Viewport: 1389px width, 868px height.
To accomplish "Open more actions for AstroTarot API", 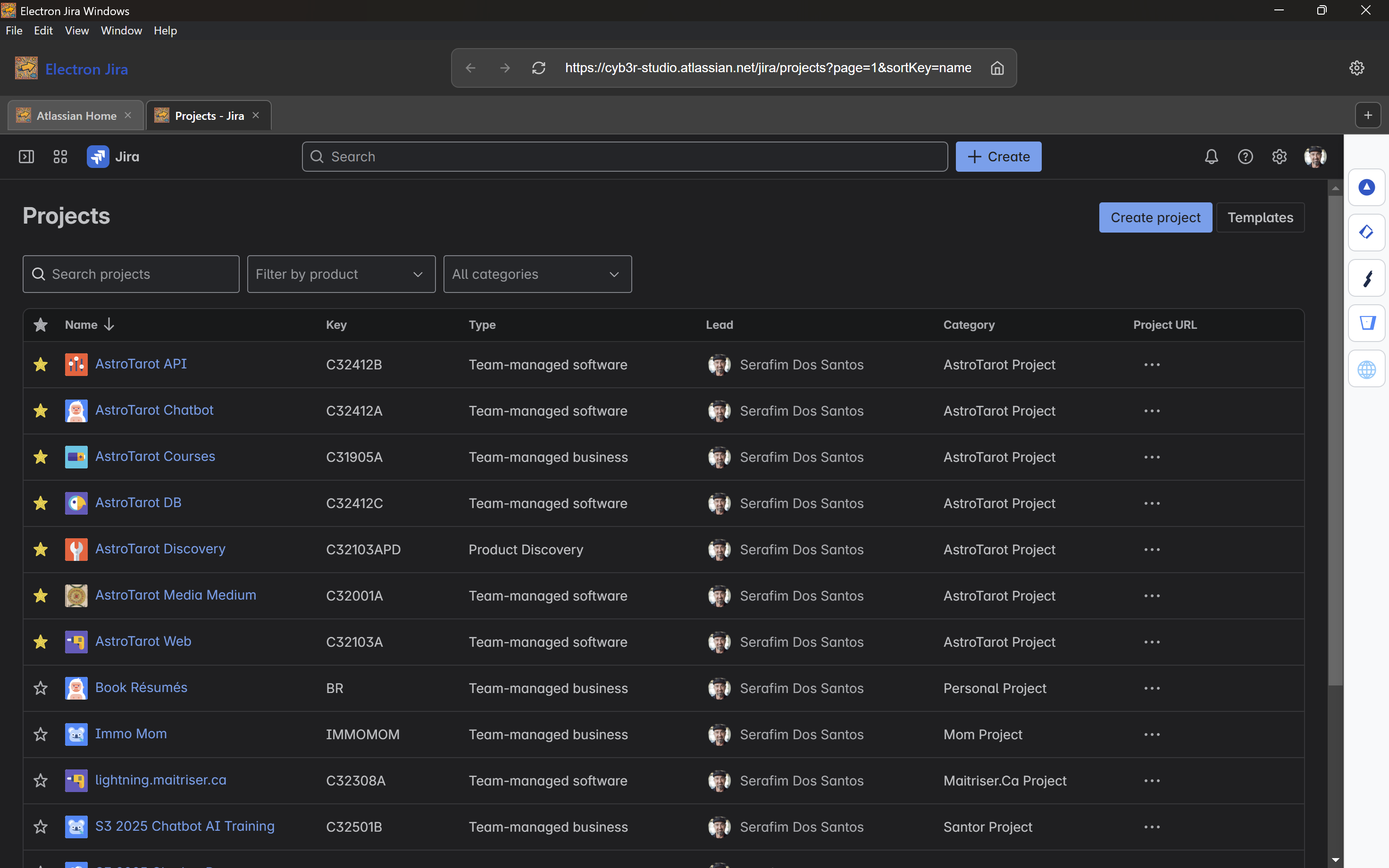I will [x=1152, y=365].
